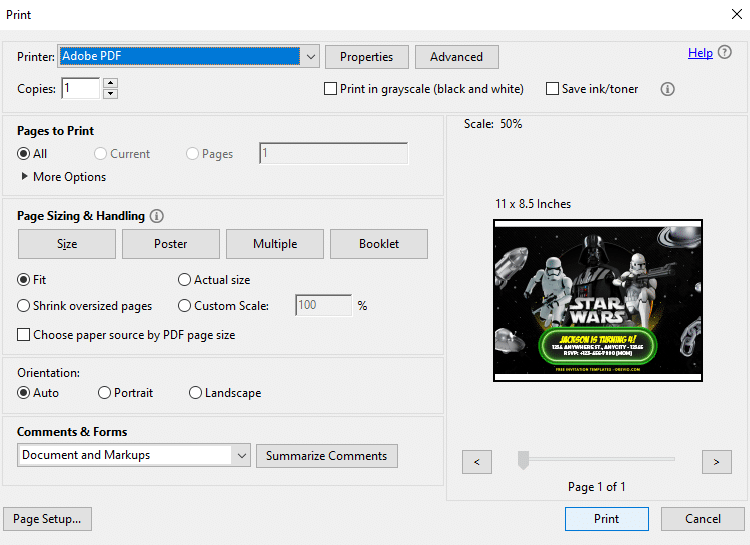750x545 pixels.
Task: Check the Save ink/toner option
Action: pyautogui.click(x=552, y=89)
